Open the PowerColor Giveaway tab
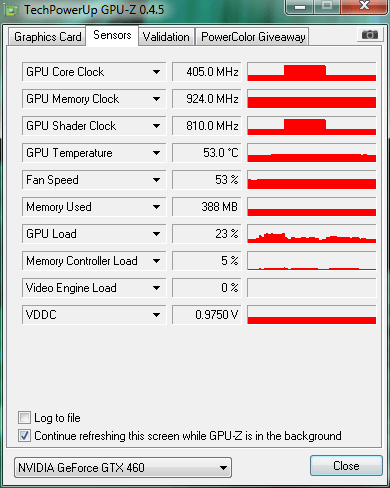390x488 pixels. pyautogui.click(x=253, y=37)
